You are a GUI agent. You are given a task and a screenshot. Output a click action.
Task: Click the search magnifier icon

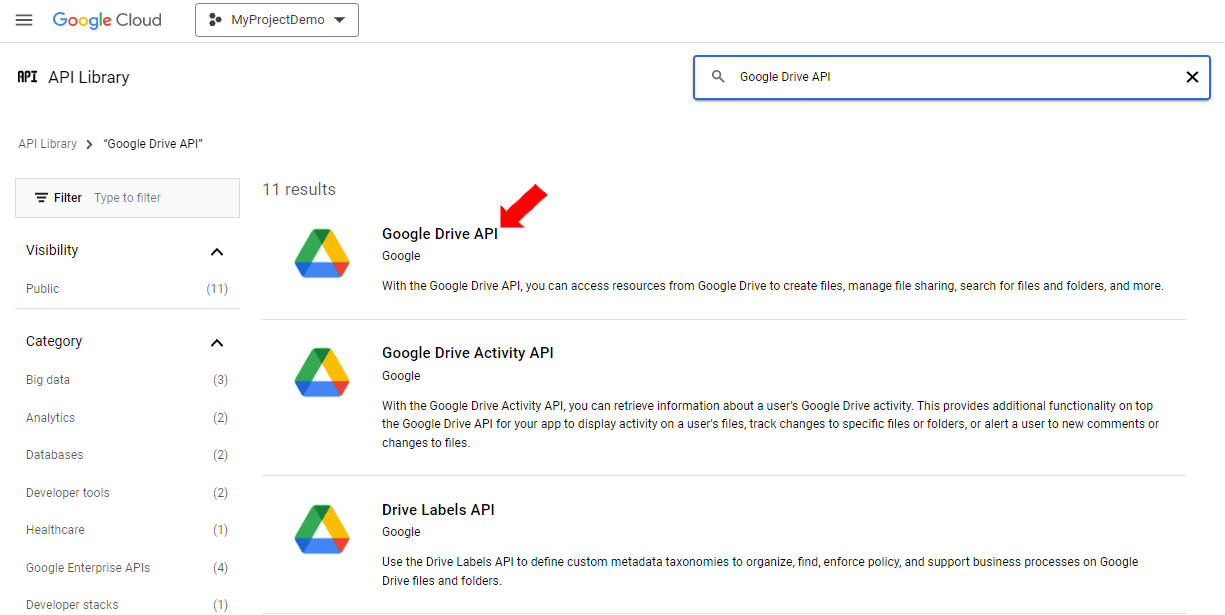717,77
